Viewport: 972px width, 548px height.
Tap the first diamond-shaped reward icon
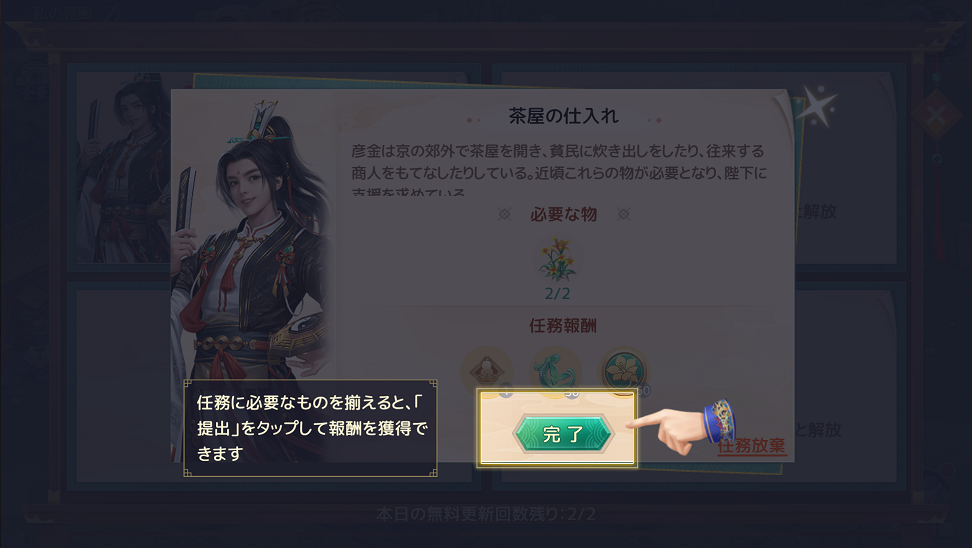[x=487, y=372]
